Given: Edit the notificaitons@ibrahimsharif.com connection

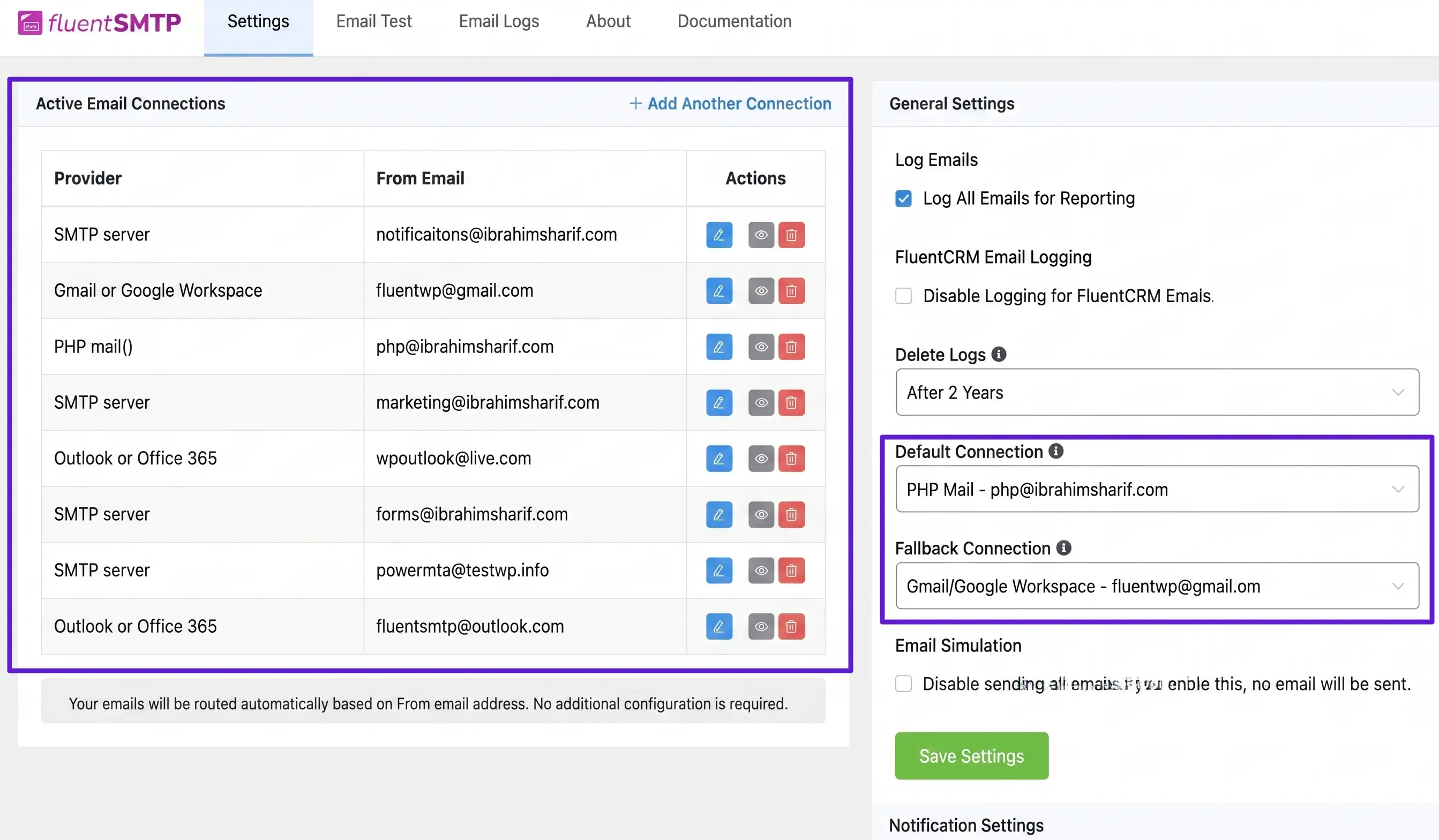Looking at the screenshot, I should pyautogui.click(x=719, y=235).
